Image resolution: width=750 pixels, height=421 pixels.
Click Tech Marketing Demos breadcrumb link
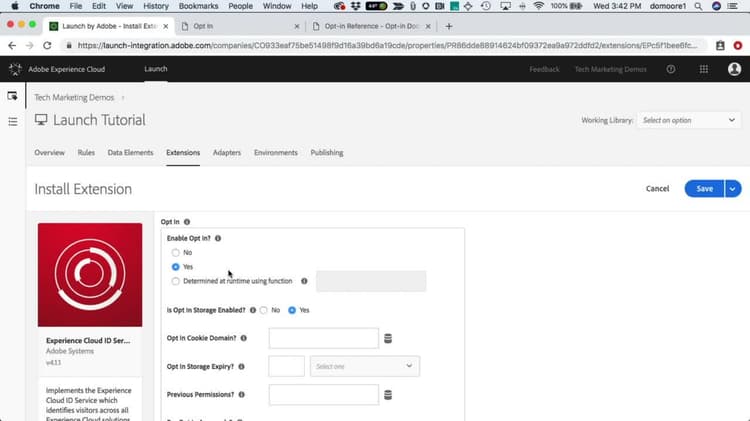click(x=74, y=98)
